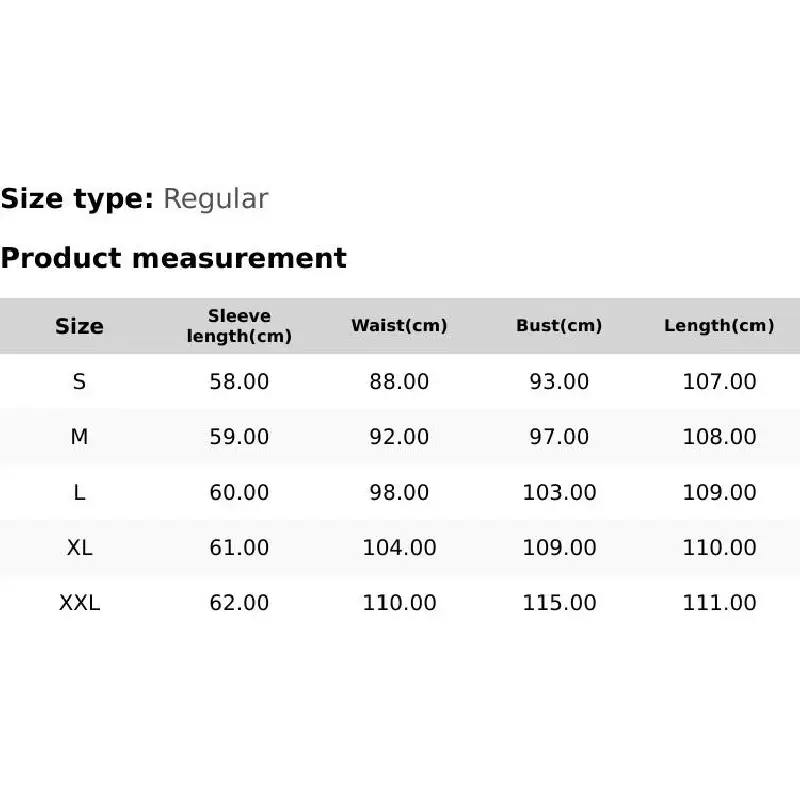Click bust value 103.00 for size L
Screen dimensions: 800x800
559,492
